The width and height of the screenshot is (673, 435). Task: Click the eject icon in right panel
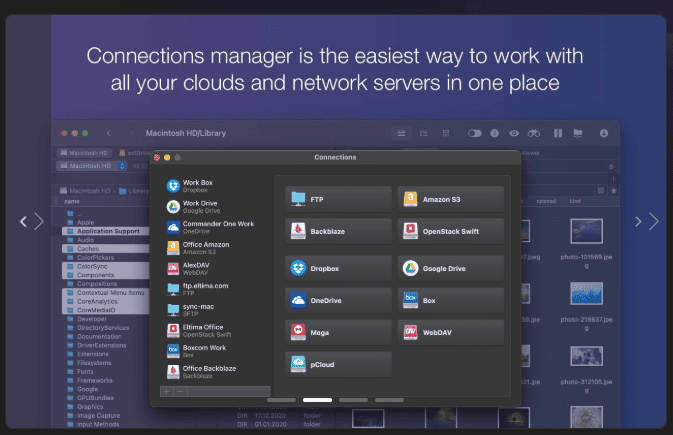click(611, 166)
